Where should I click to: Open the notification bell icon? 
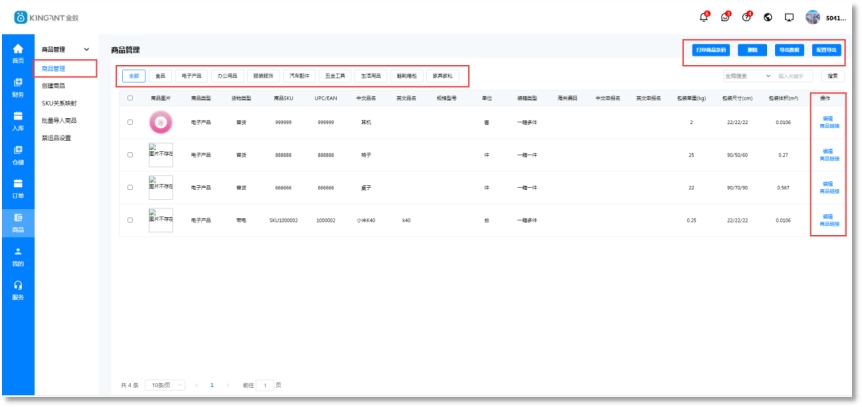click(x=704, y=17)
